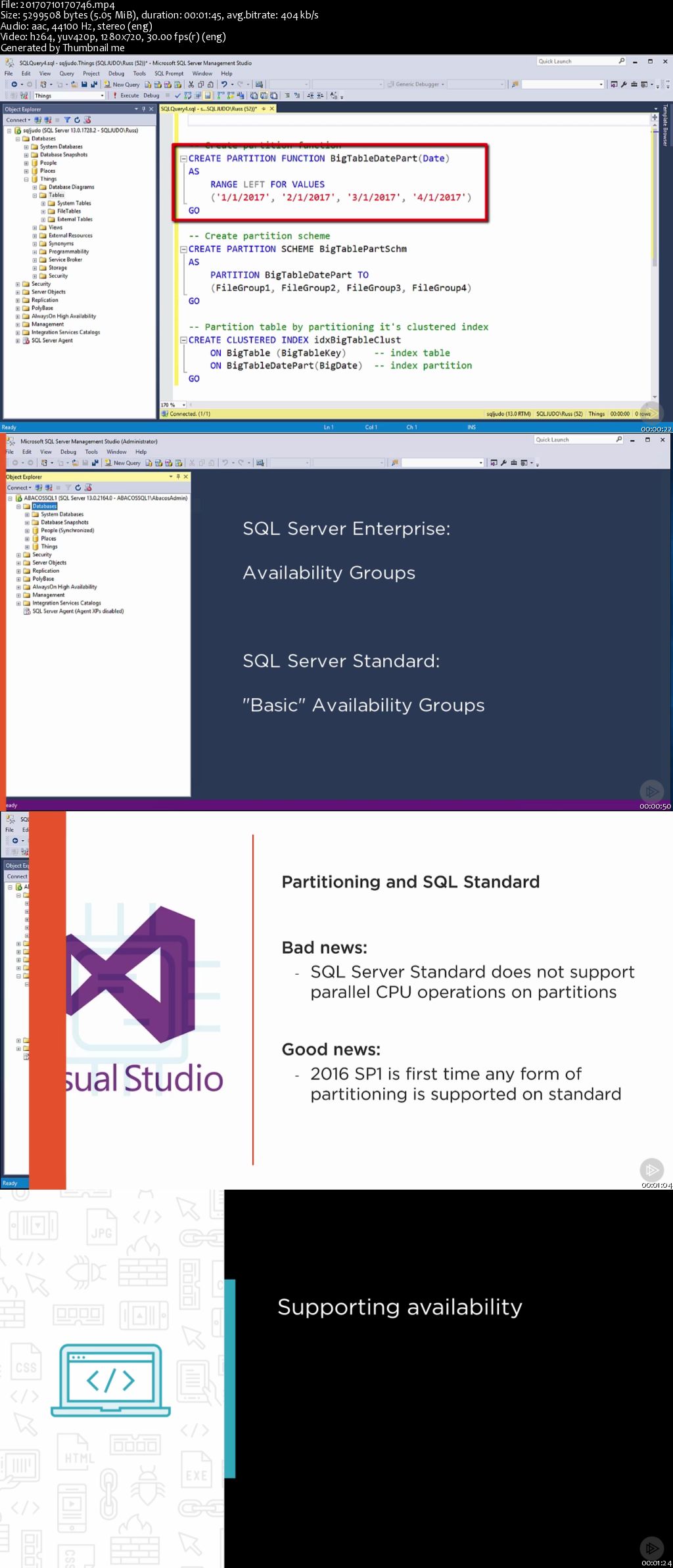Click the wrench properties icon in first toolbar

point(624,84)
